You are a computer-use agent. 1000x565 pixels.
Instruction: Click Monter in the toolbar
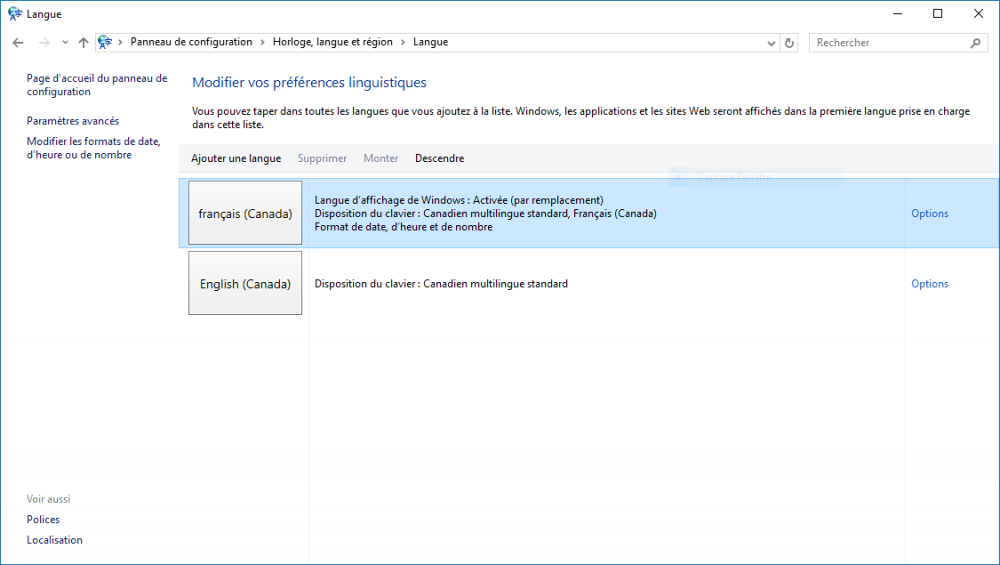click(x=381, y=158)
